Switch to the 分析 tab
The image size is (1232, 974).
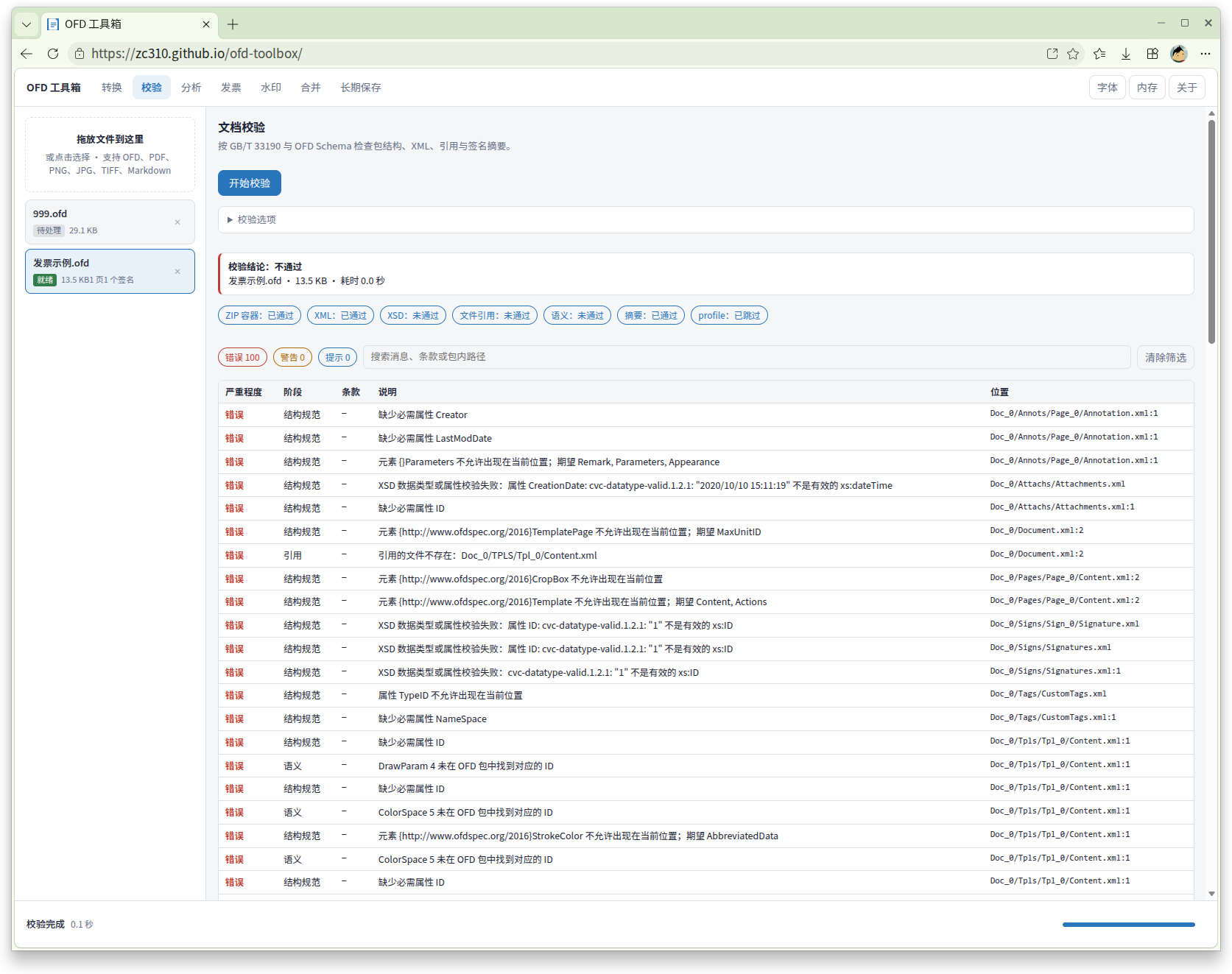(x=191, y=88)
